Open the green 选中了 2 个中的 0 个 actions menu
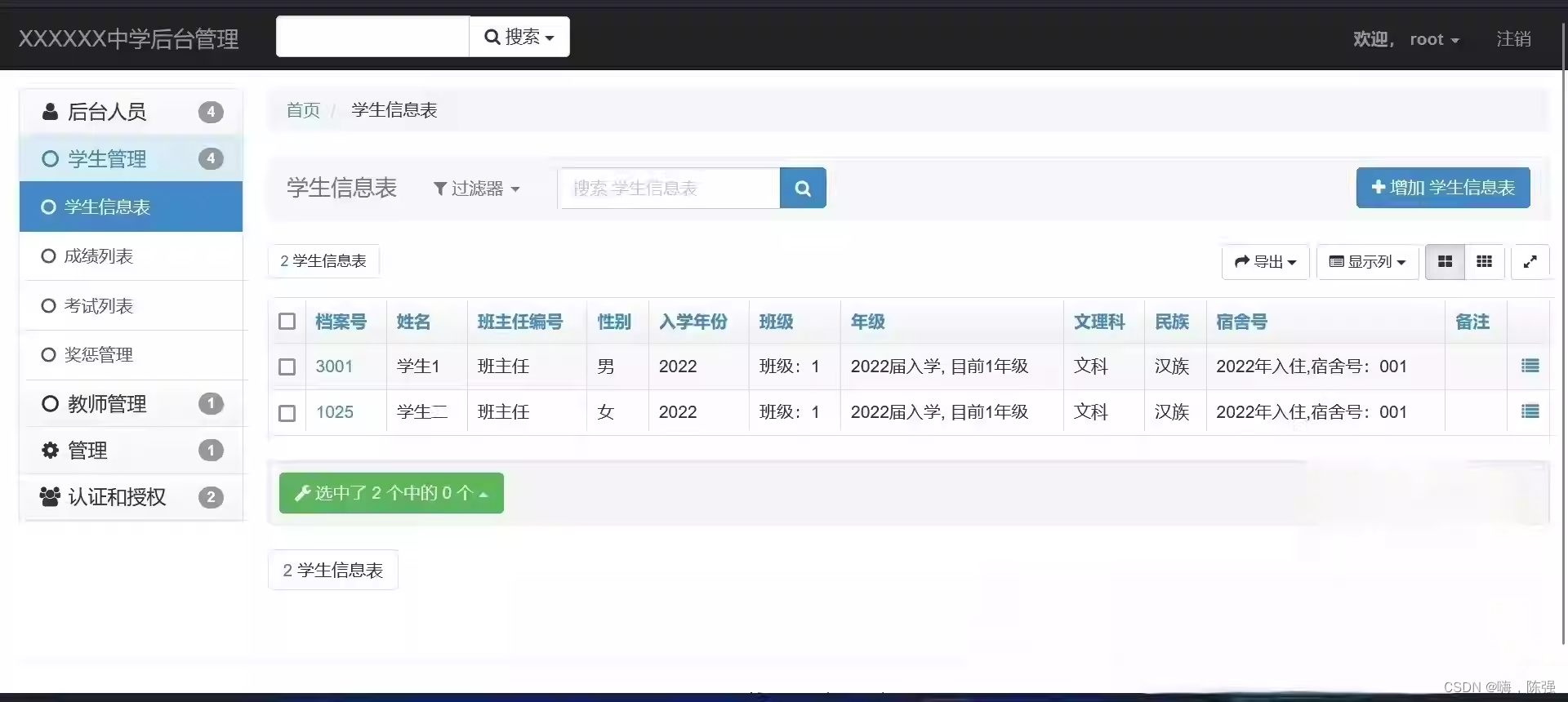Image resolution: width=1568 pixels, height=702 pixels. pos(391,493)
